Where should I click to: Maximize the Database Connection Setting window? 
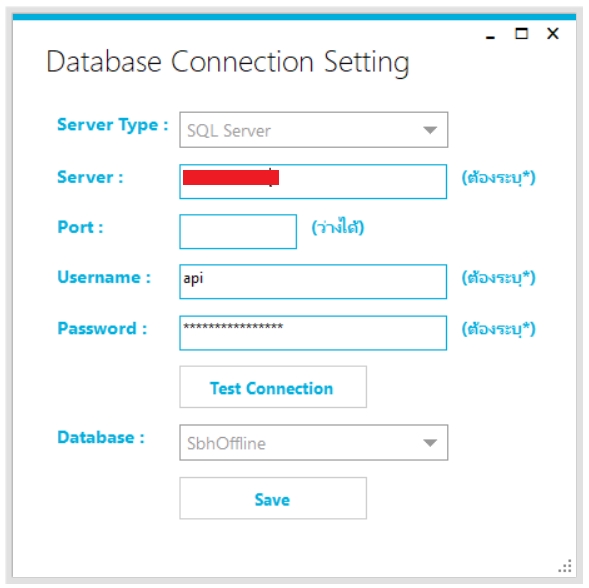521,34
